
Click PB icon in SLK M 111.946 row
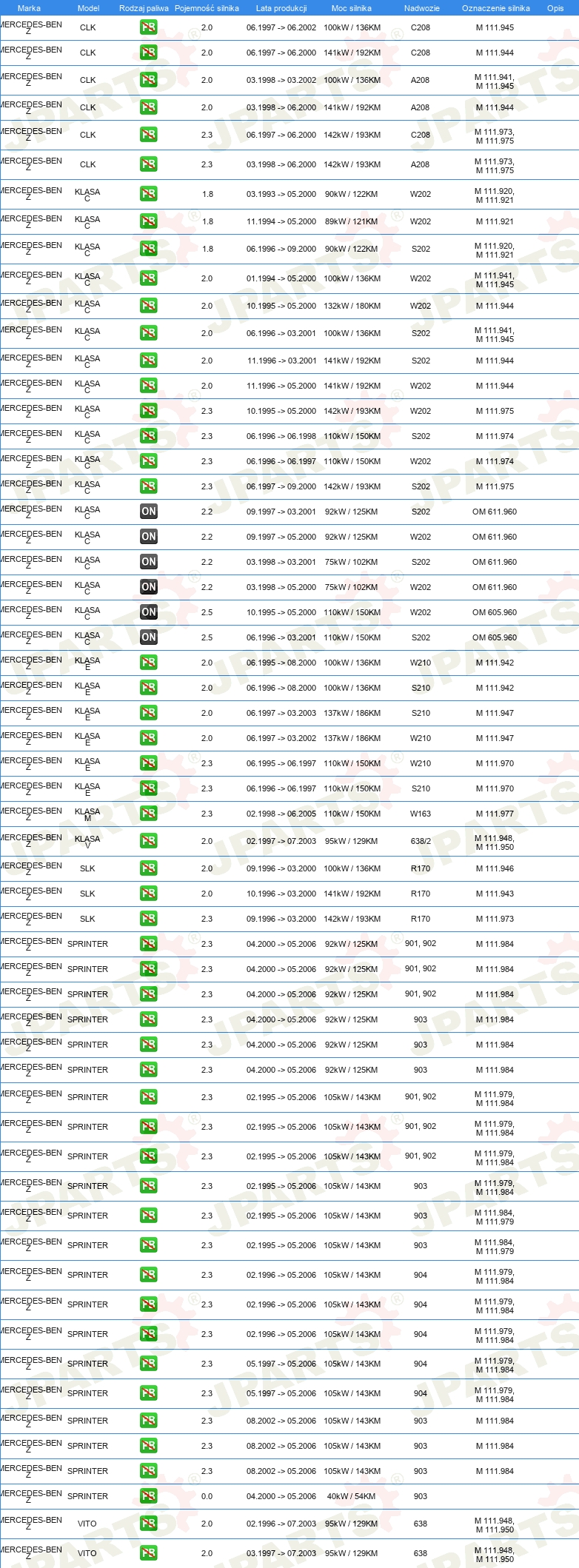(x=148, y=868)
